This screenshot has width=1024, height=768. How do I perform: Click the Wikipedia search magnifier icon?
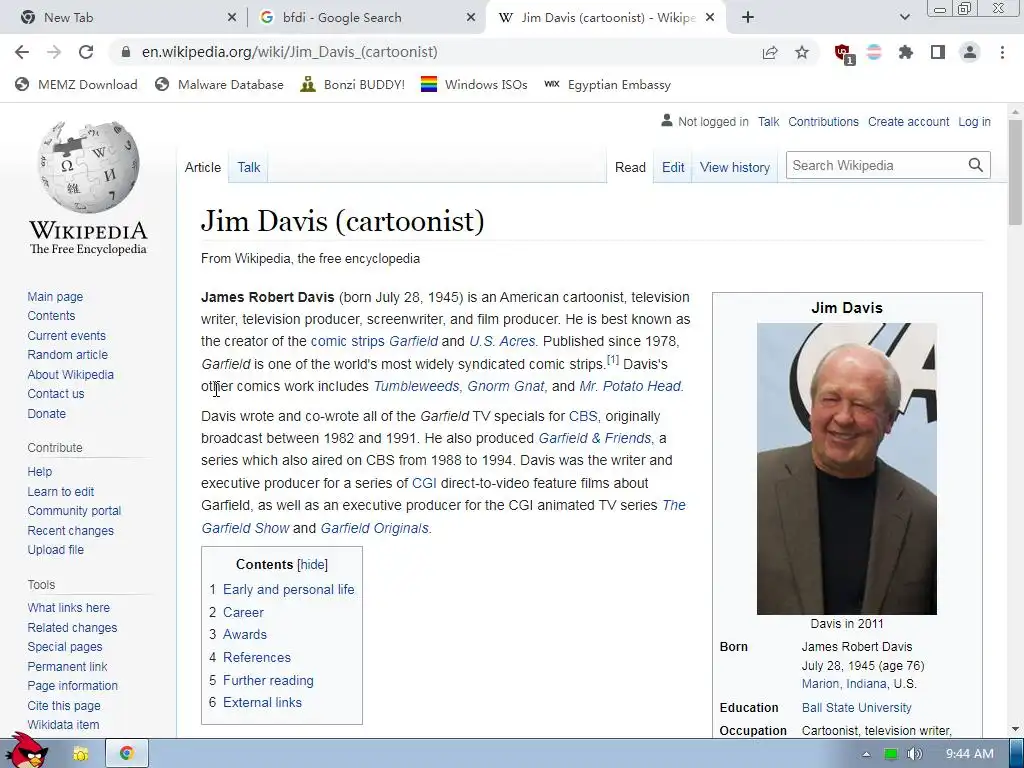pyautogui.click(x=976, y=165)
